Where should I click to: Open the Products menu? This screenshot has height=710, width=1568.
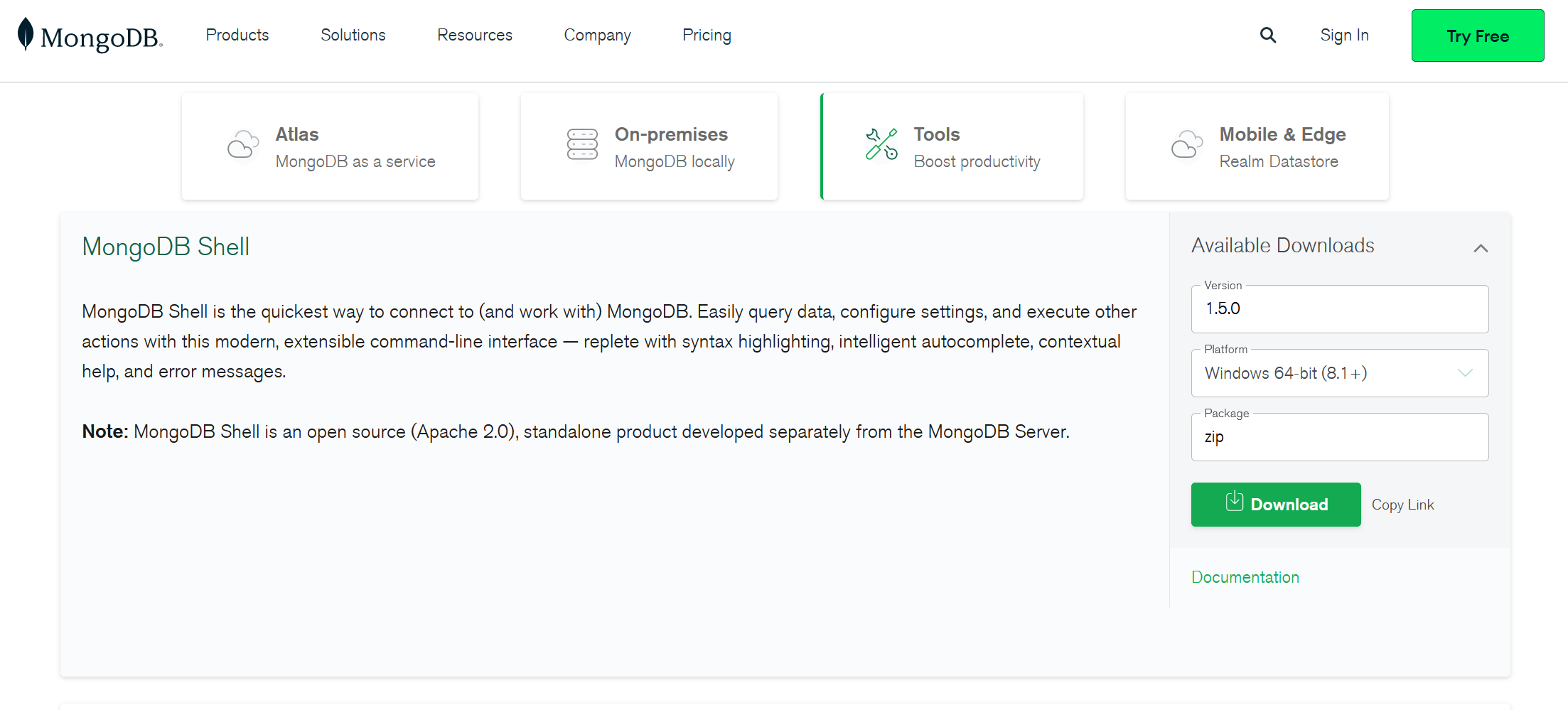pos(237,35)
